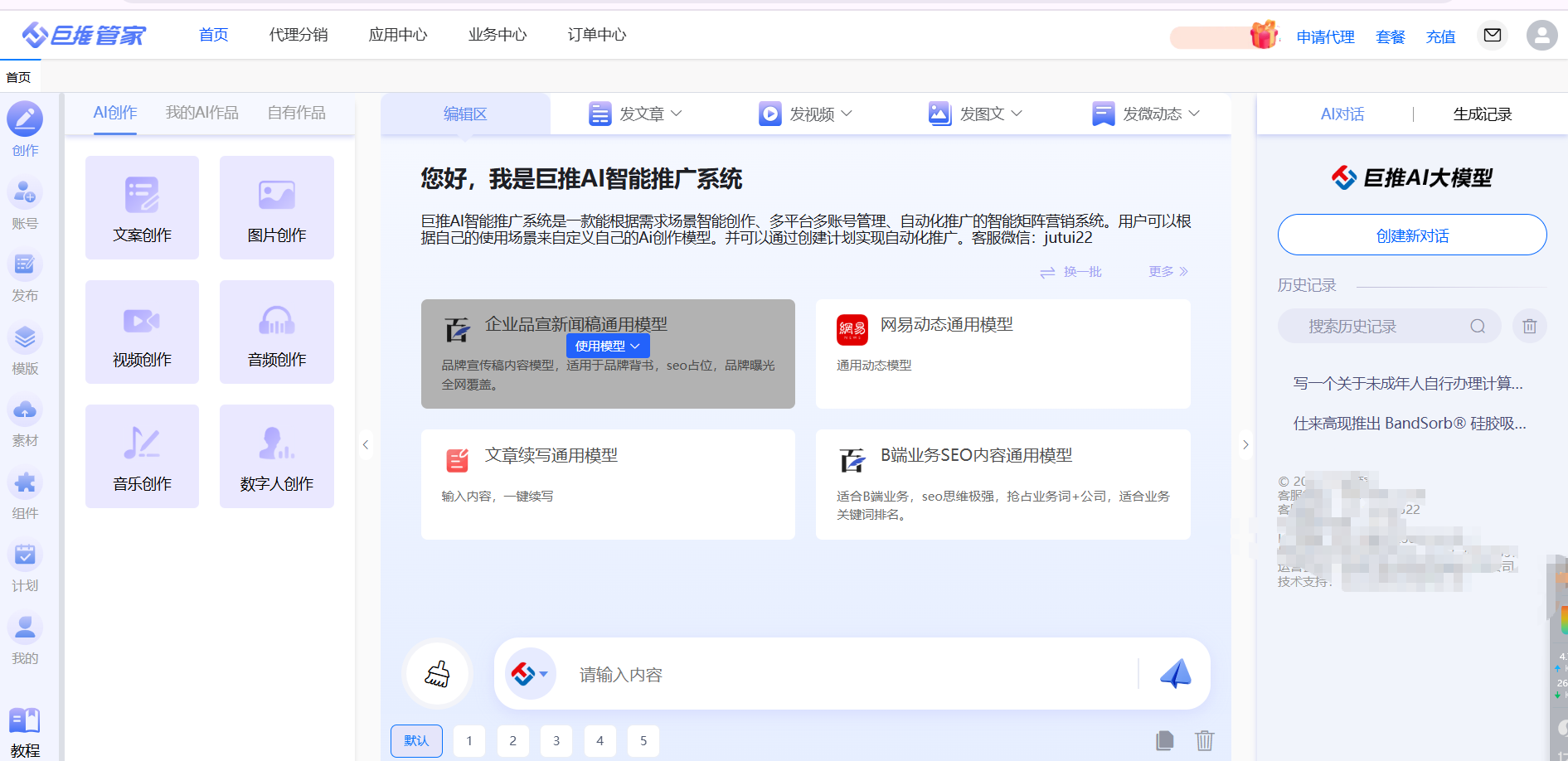
Task: Select preset number 1
Action: pos(469,740)
